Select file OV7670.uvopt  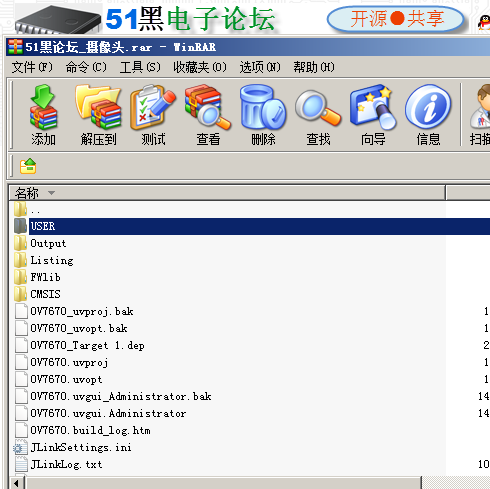tap(66, 379)
